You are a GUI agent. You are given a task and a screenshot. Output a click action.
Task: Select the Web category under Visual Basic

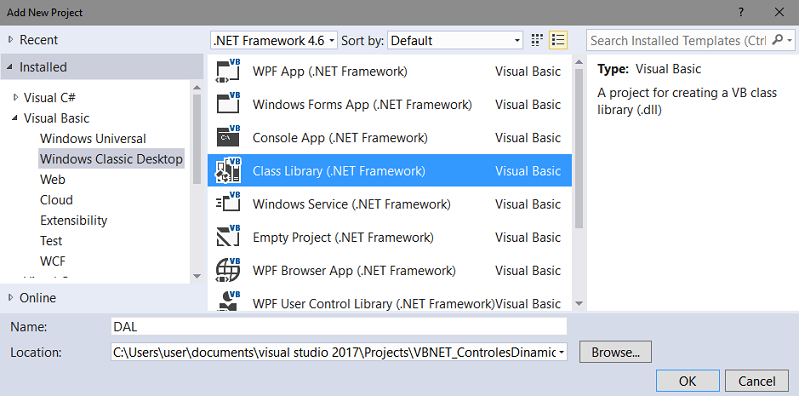53,179
